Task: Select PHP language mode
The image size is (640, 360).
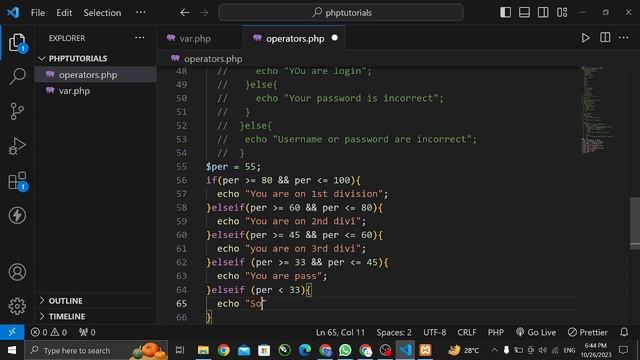Action: click(496, 332)
